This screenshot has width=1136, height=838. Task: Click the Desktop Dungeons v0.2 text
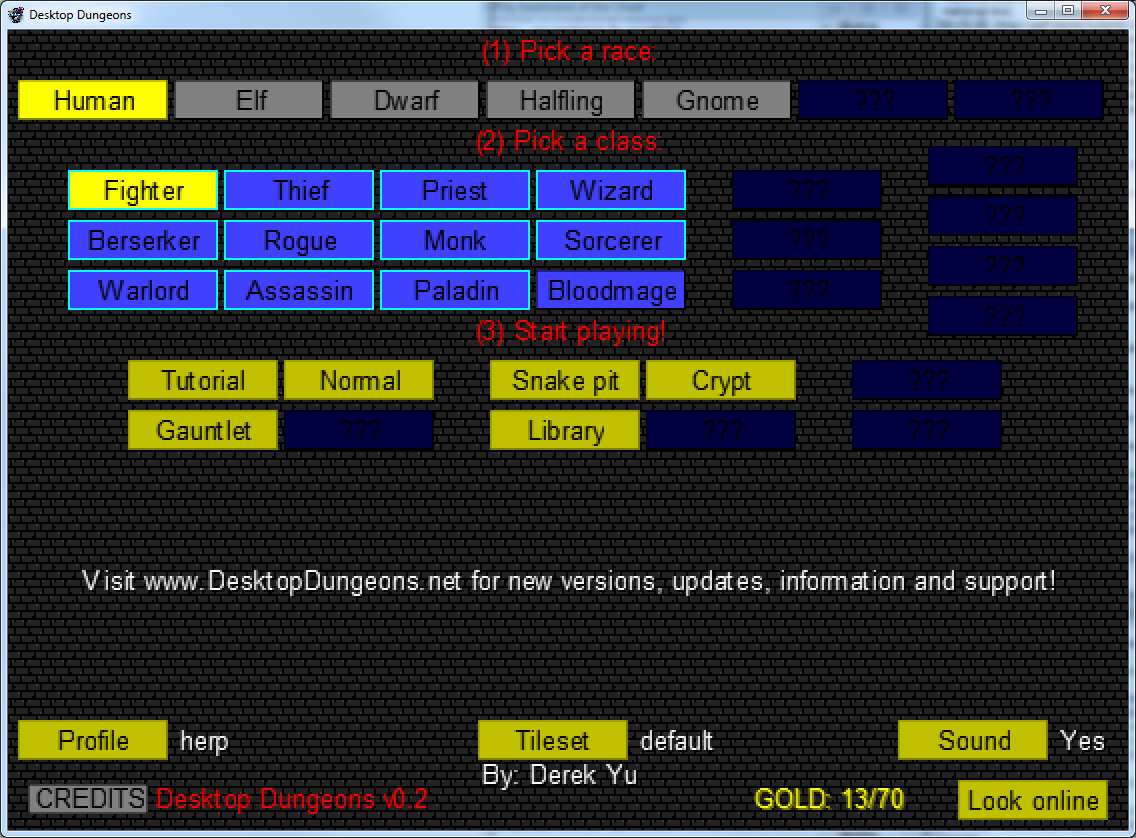292,799
